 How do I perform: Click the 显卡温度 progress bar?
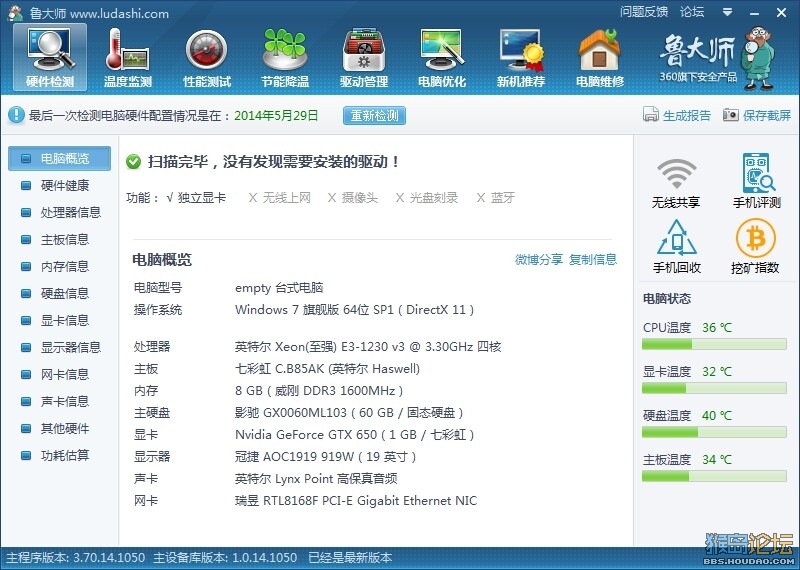pos(714,388)
